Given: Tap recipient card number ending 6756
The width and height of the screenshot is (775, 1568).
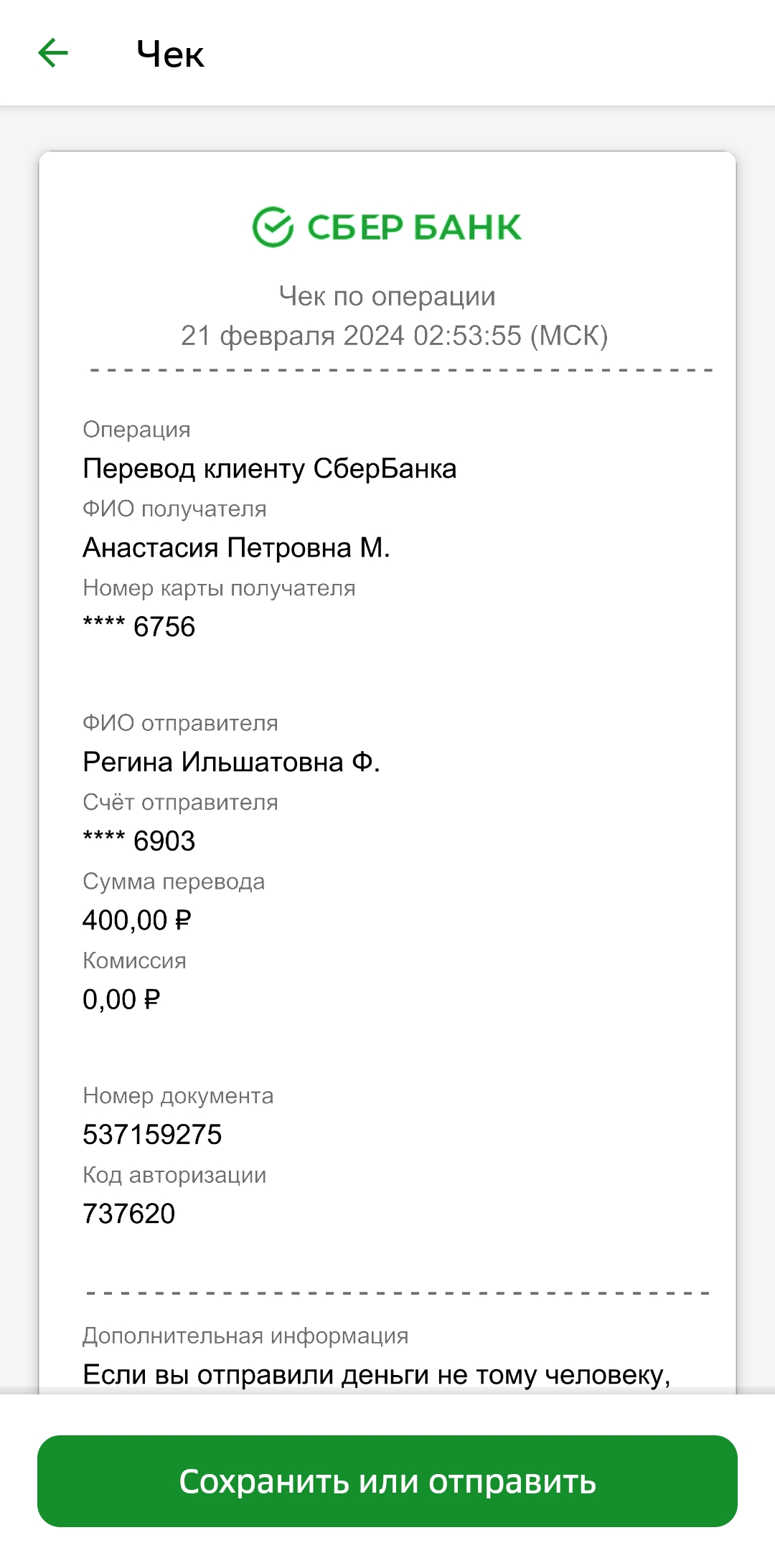Looking at the screenshot, I should 139,626.
